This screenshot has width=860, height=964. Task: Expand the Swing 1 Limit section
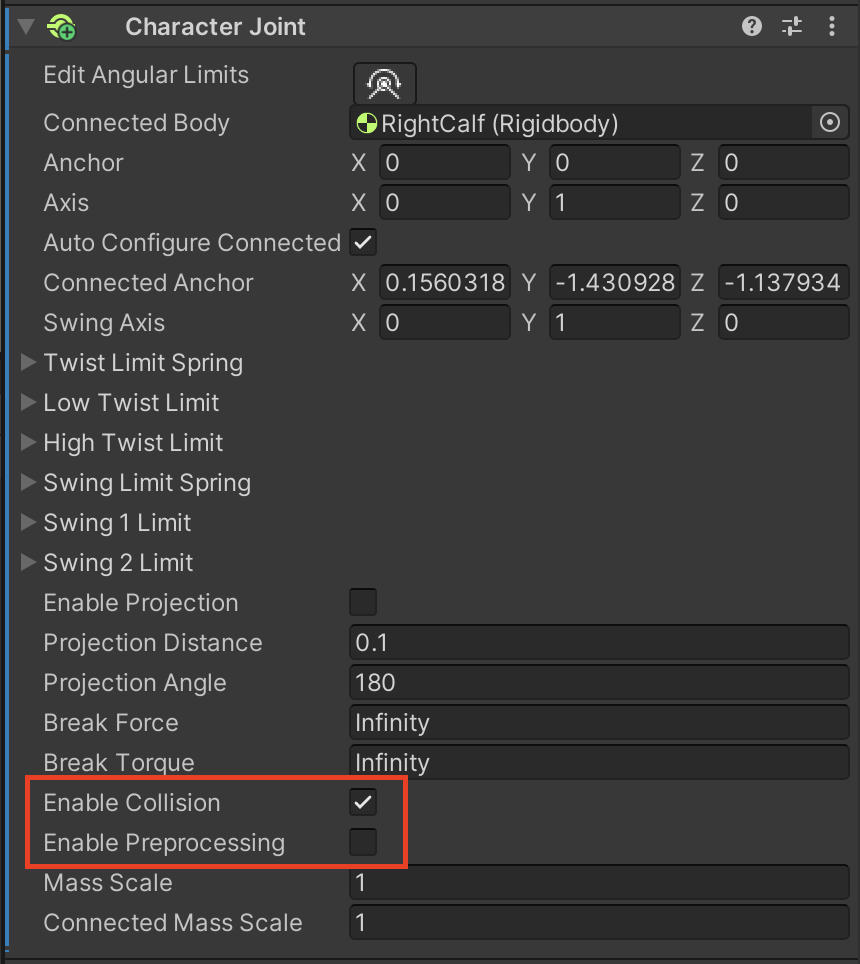coord(28,523)
